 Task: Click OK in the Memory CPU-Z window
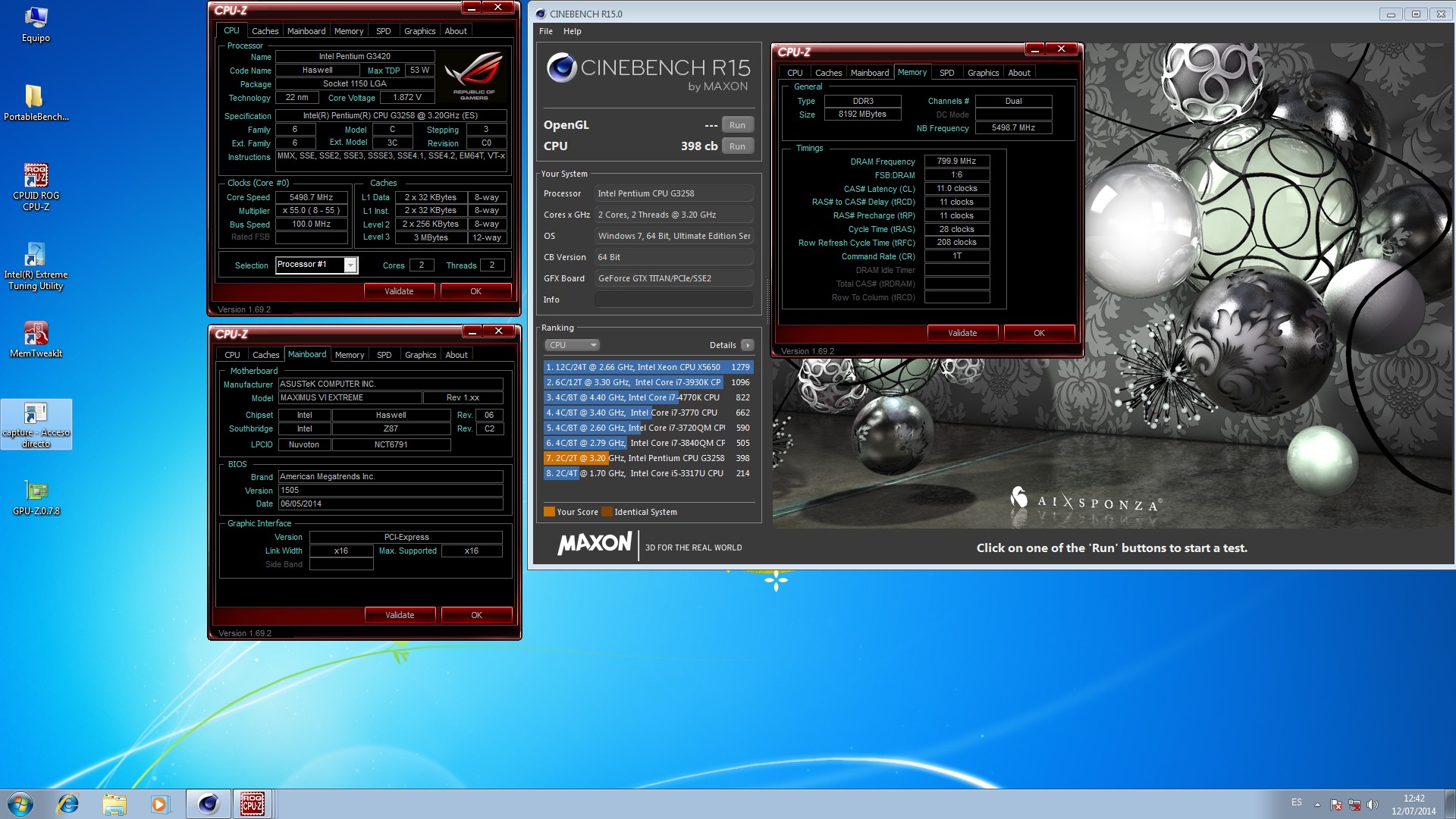pyautogui.click(x=1040, y=333)
